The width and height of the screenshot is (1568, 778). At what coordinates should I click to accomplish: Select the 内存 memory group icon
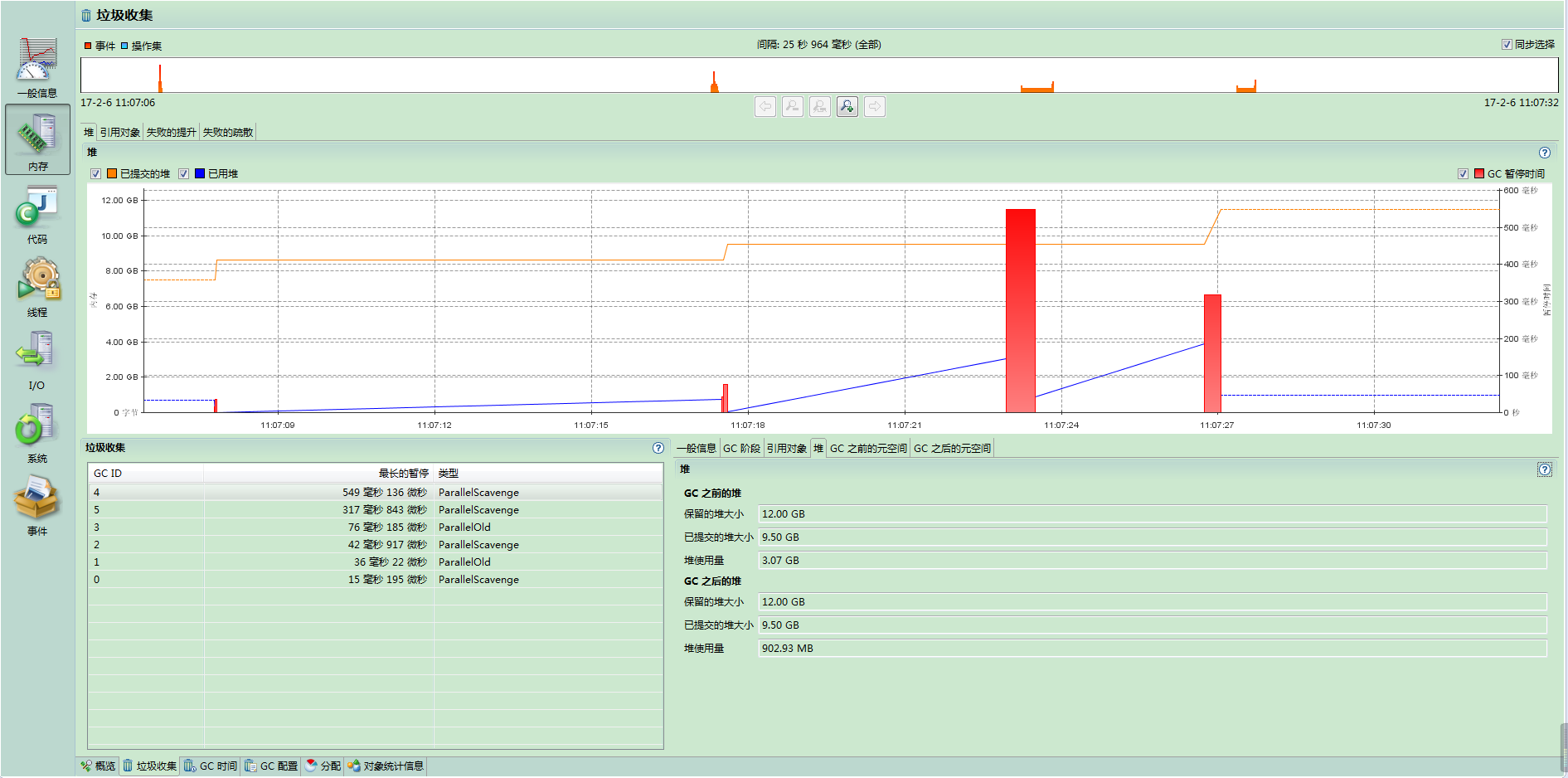tap(37, 139)
